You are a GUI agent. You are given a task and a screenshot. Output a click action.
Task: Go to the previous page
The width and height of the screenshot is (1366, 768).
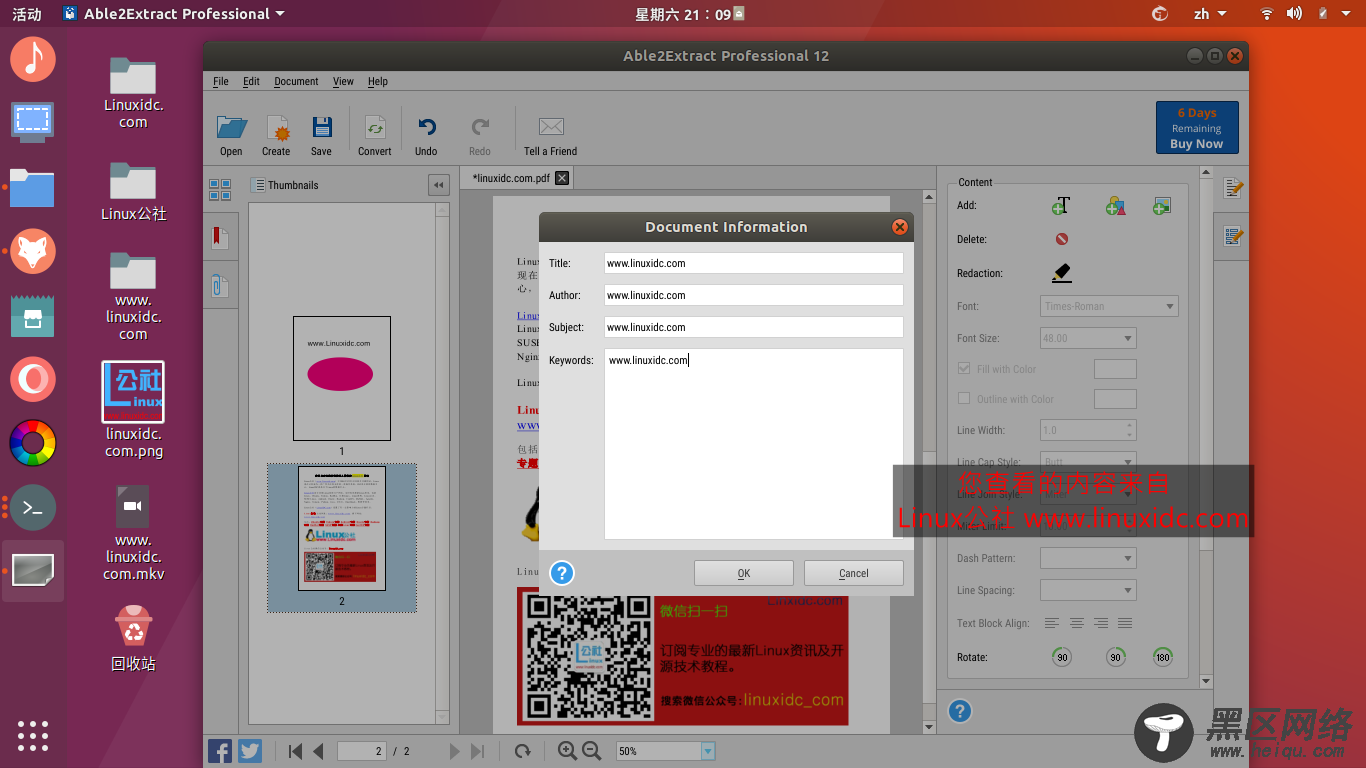pos(318,751)
